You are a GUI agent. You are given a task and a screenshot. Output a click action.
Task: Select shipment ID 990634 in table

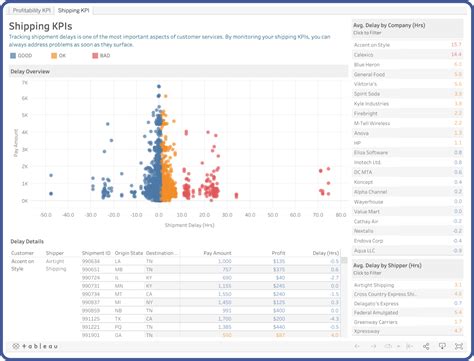(x=91, y=261)
